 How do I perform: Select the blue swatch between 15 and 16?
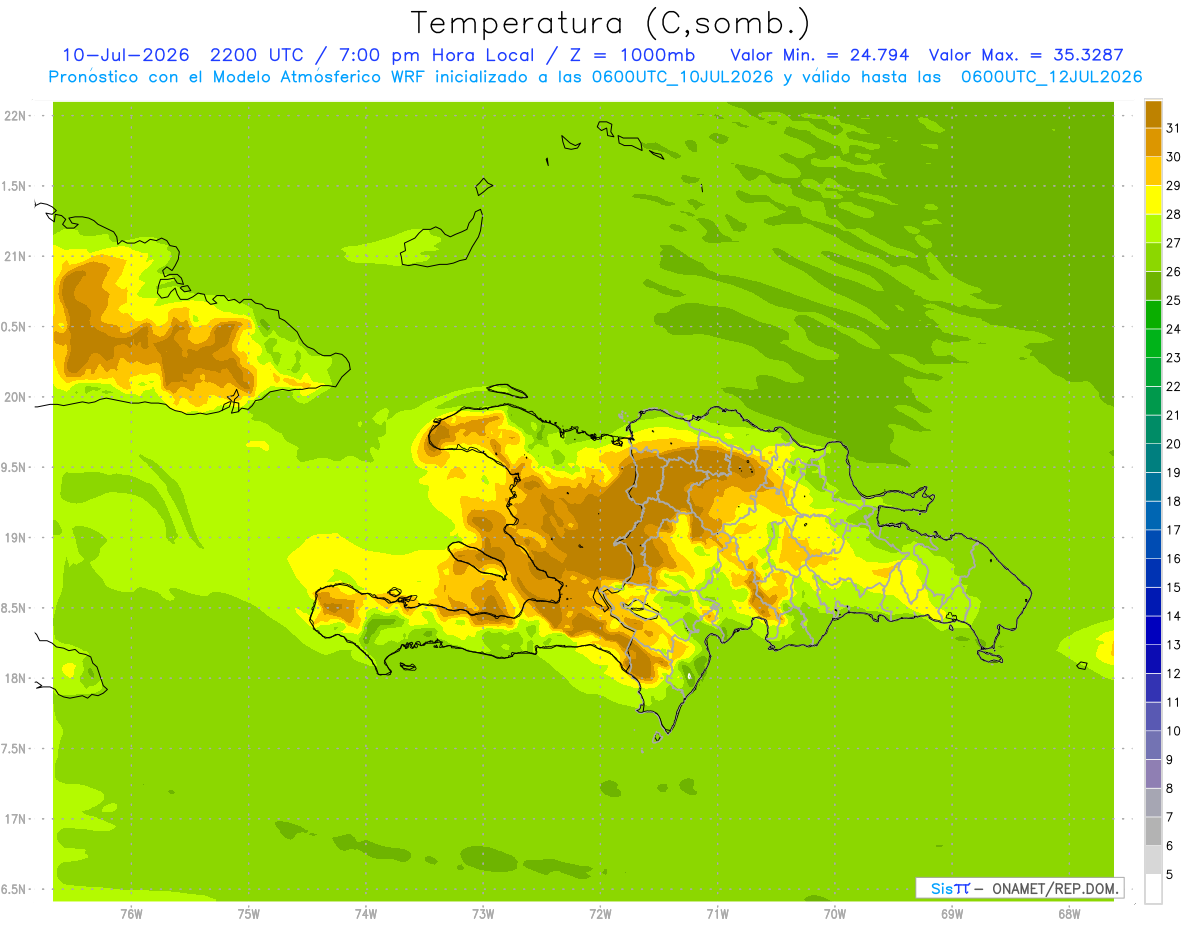click(x=1153, y=573)
